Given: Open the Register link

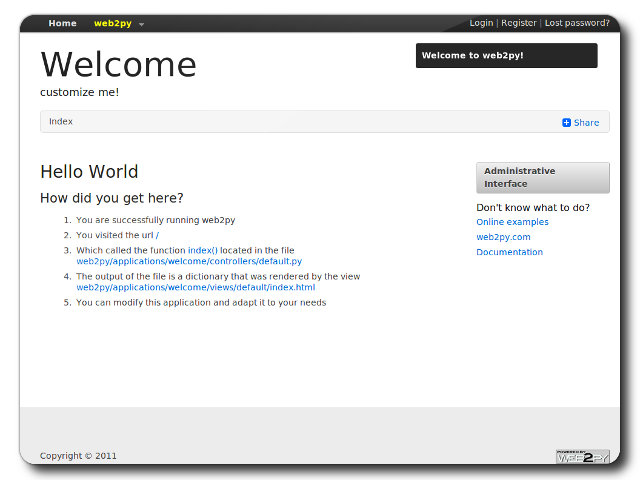Looking at the screenshot, I should [518, 23].
